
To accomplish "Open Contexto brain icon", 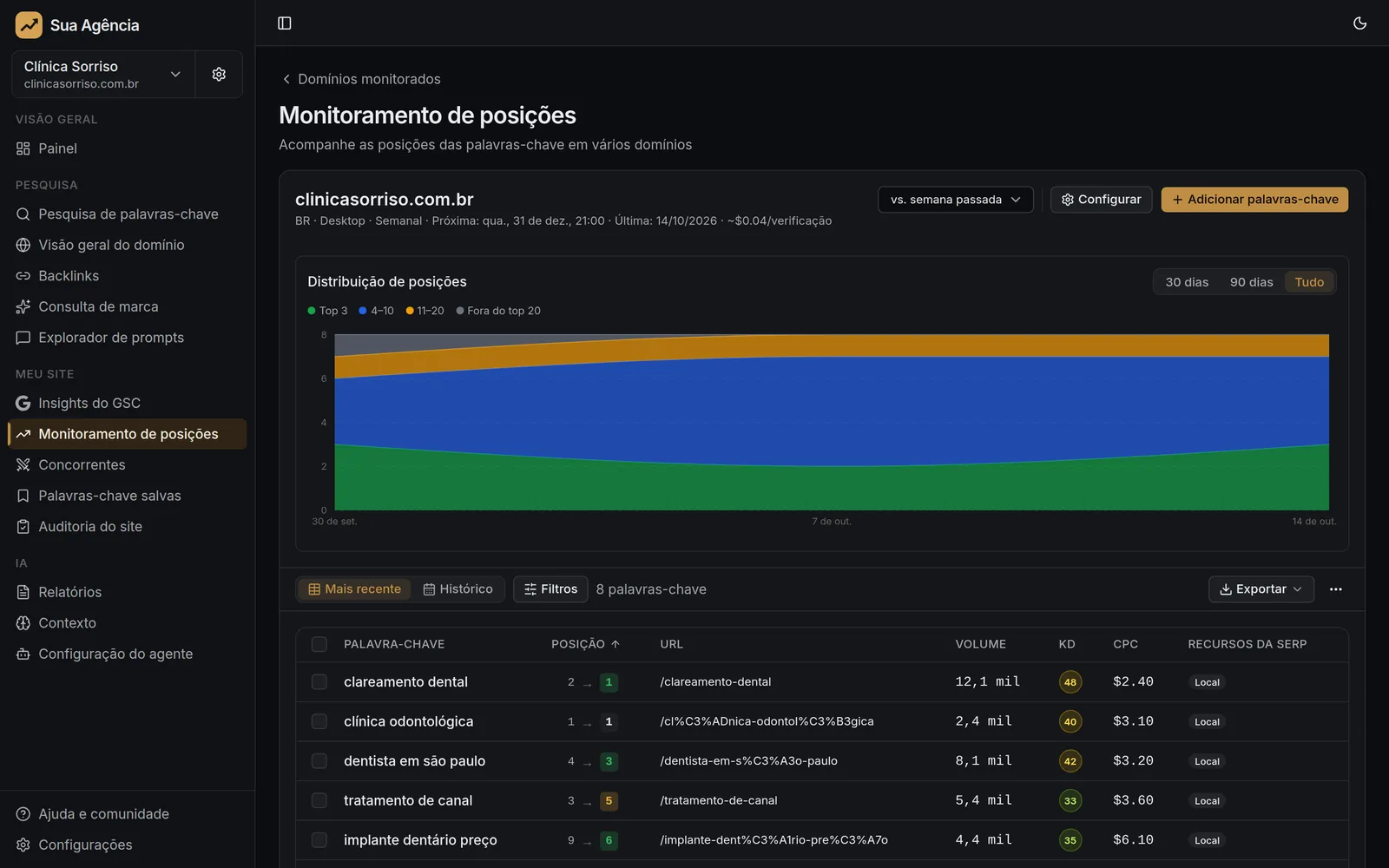I will (x=23, y=623).
